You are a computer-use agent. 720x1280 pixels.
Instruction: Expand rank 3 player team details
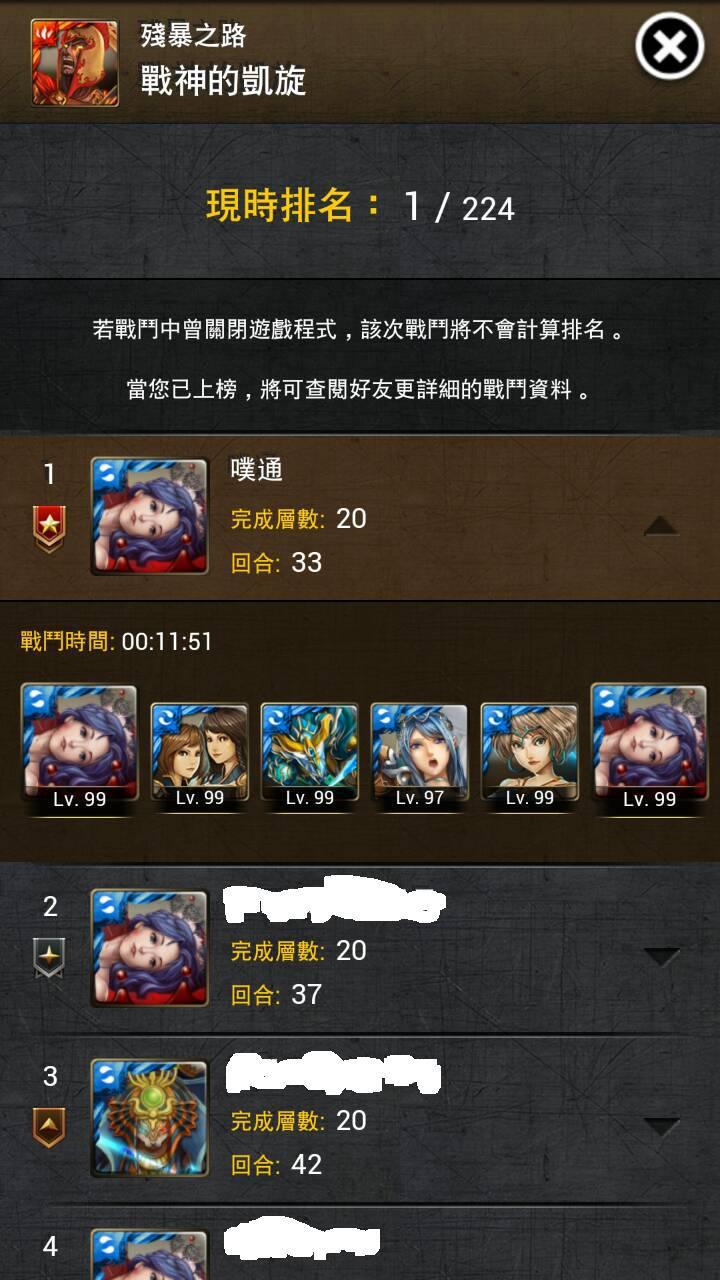point(661,1127)
